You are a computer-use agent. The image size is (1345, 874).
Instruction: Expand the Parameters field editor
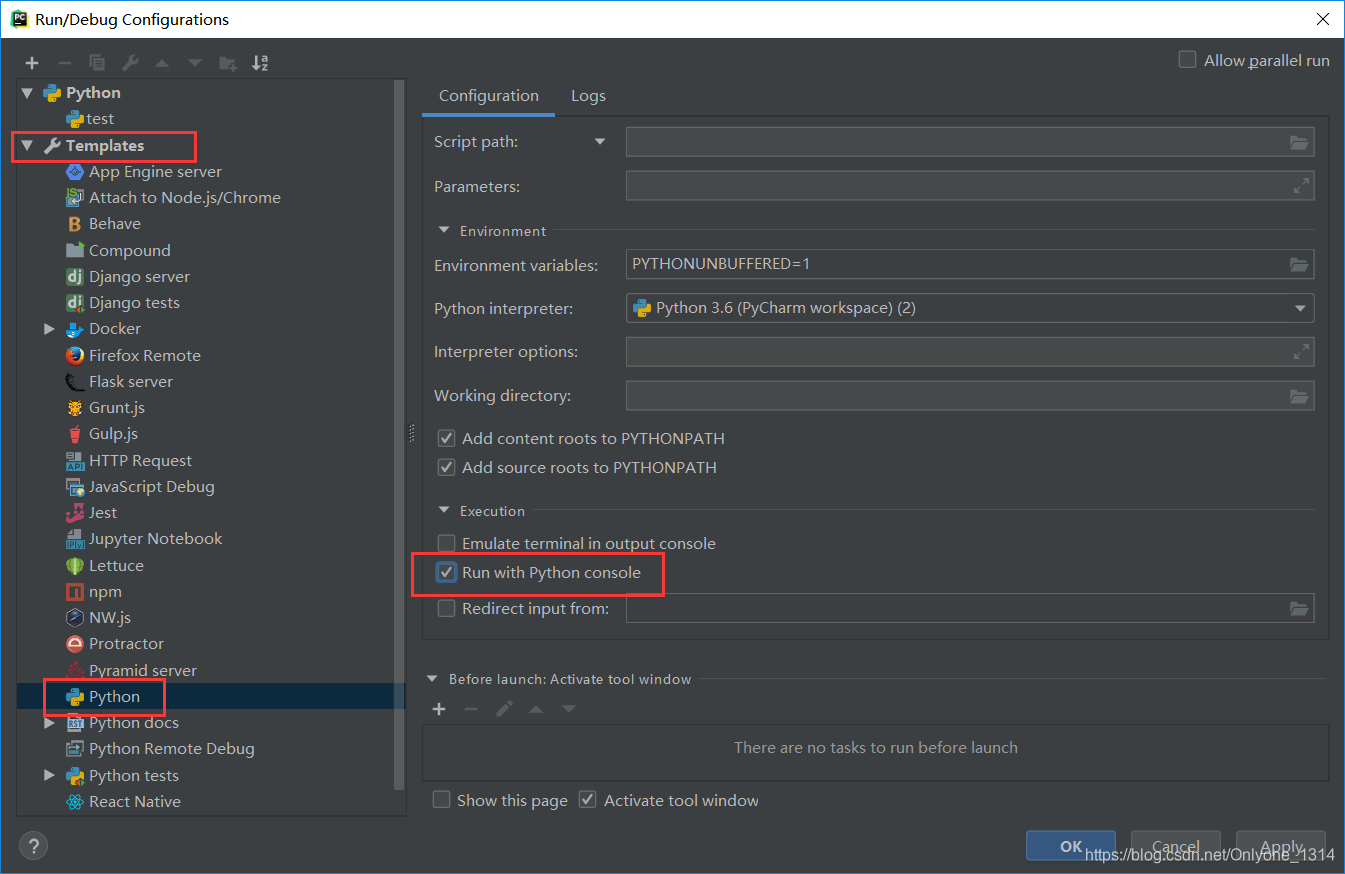click(x=1301, y=186)
